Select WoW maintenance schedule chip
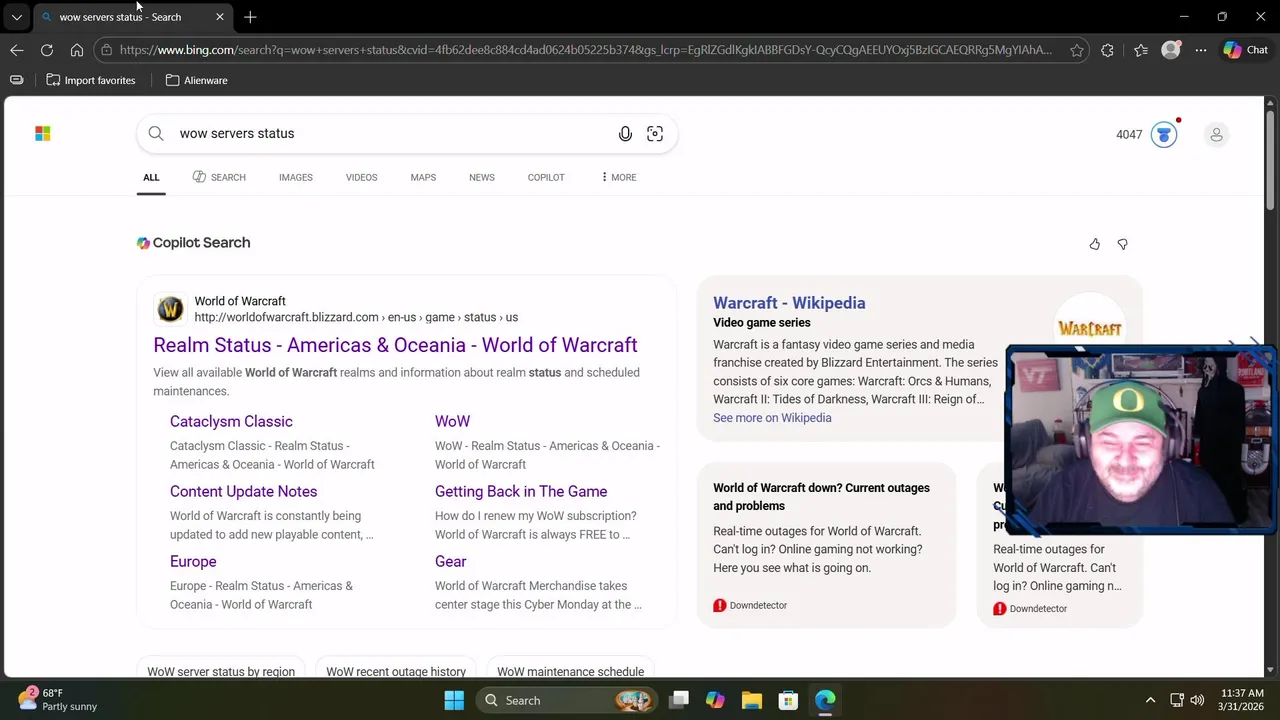The width and height of the screenshot is (1280, 720). click(570, 671)
